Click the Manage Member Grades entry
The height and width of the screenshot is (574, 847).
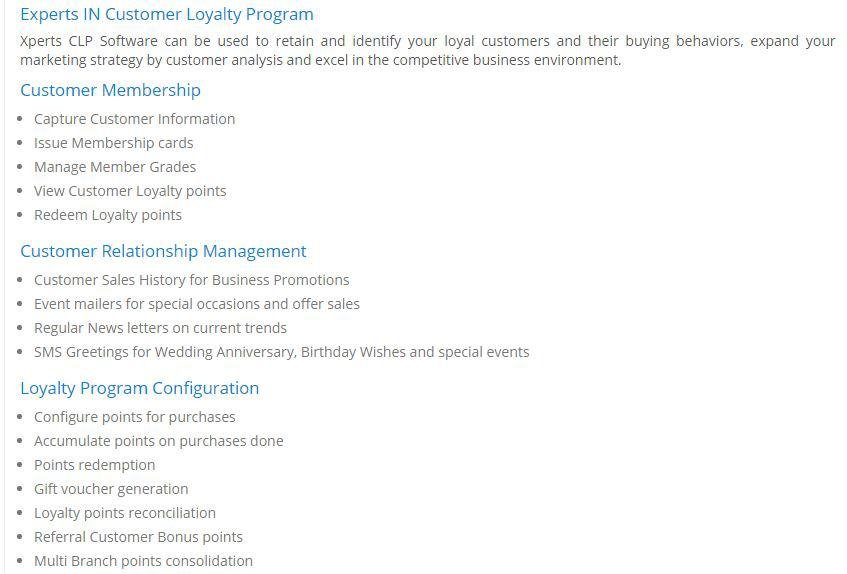(x=115, y=167)
